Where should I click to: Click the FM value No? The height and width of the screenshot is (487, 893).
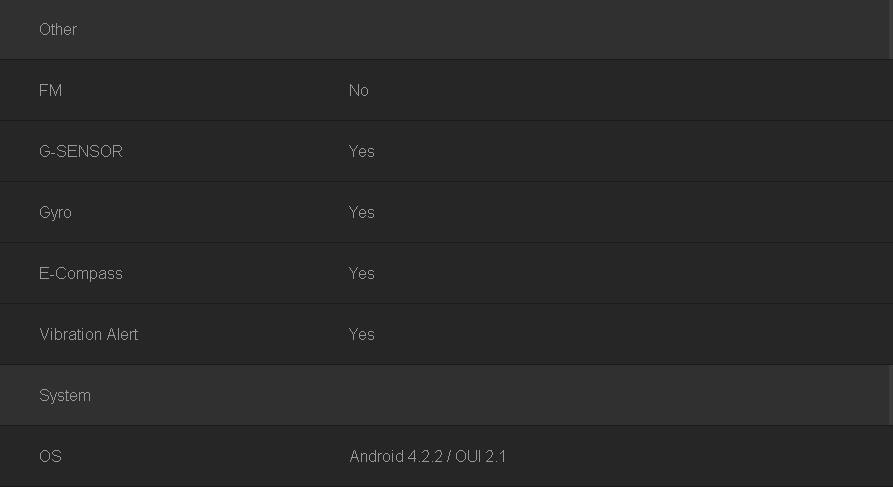click(x=359, y=91)
